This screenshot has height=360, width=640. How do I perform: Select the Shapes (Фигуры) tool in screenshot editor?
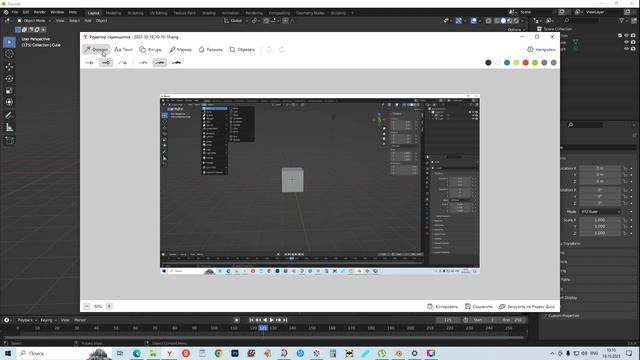150,49
